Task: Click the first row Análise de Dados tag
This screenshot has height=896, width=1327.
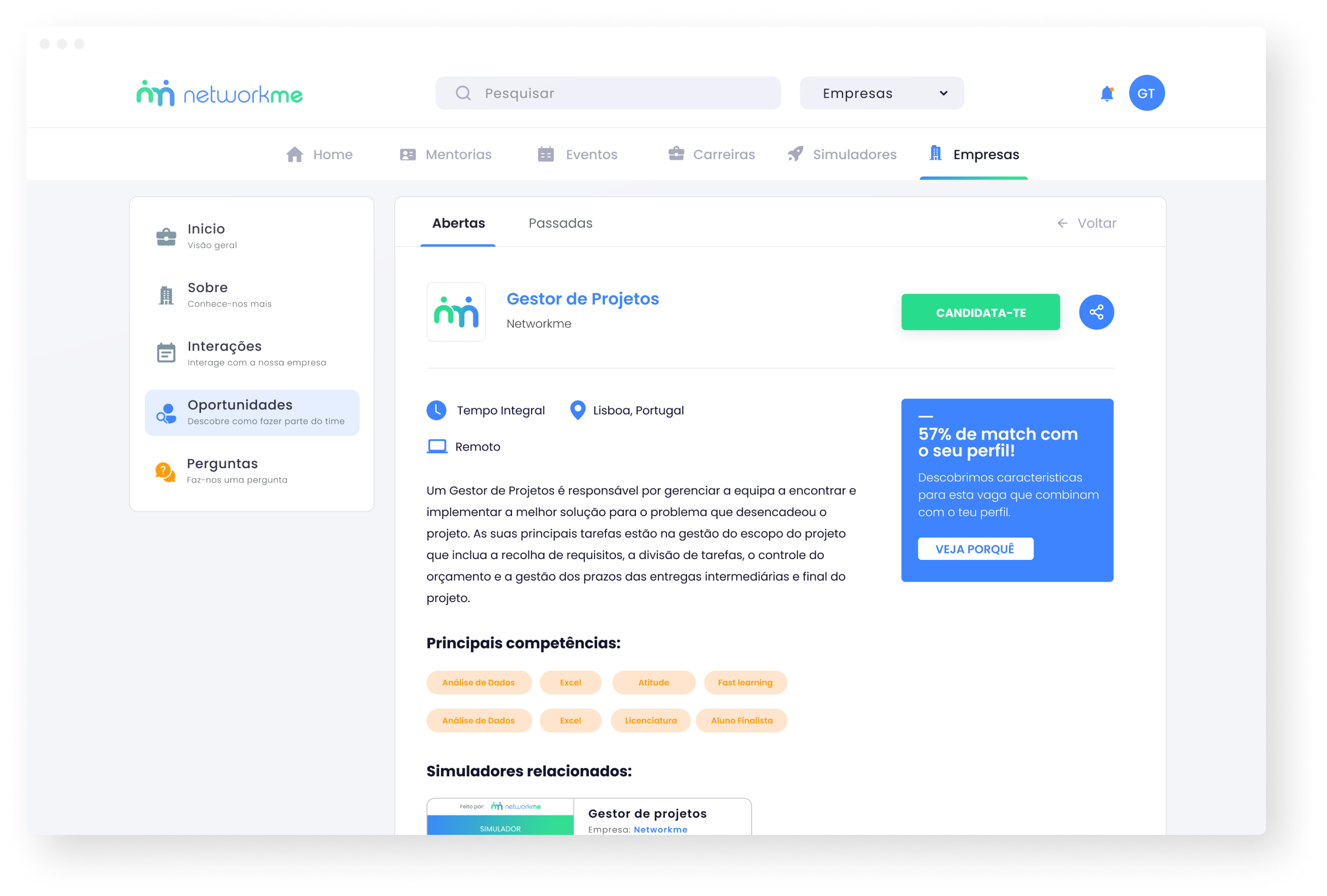Action: click(478, 683)
